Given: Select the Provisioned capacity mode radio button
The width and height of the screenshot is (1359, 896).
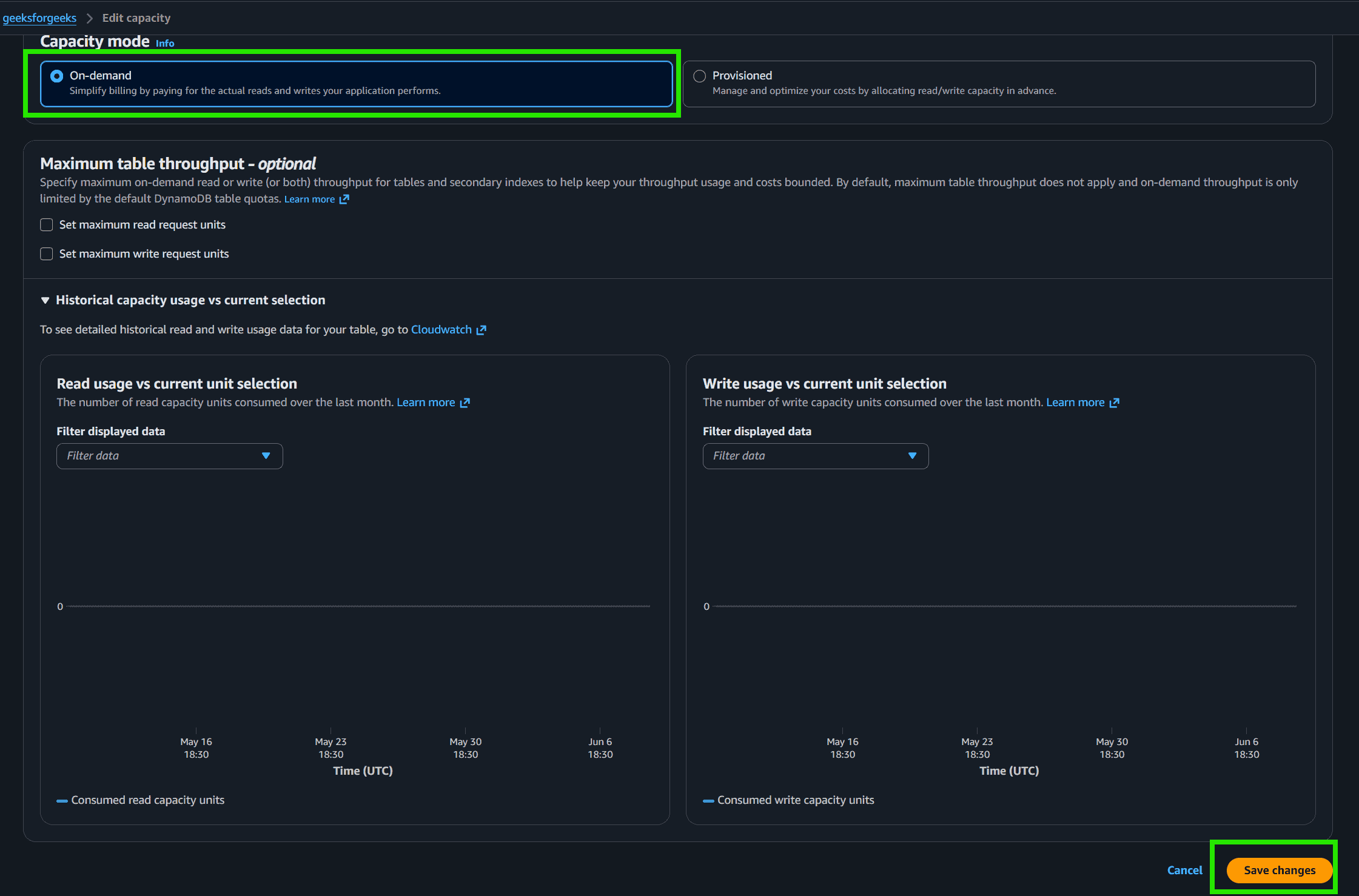Looking at the screenshot, I should point(699,76).
